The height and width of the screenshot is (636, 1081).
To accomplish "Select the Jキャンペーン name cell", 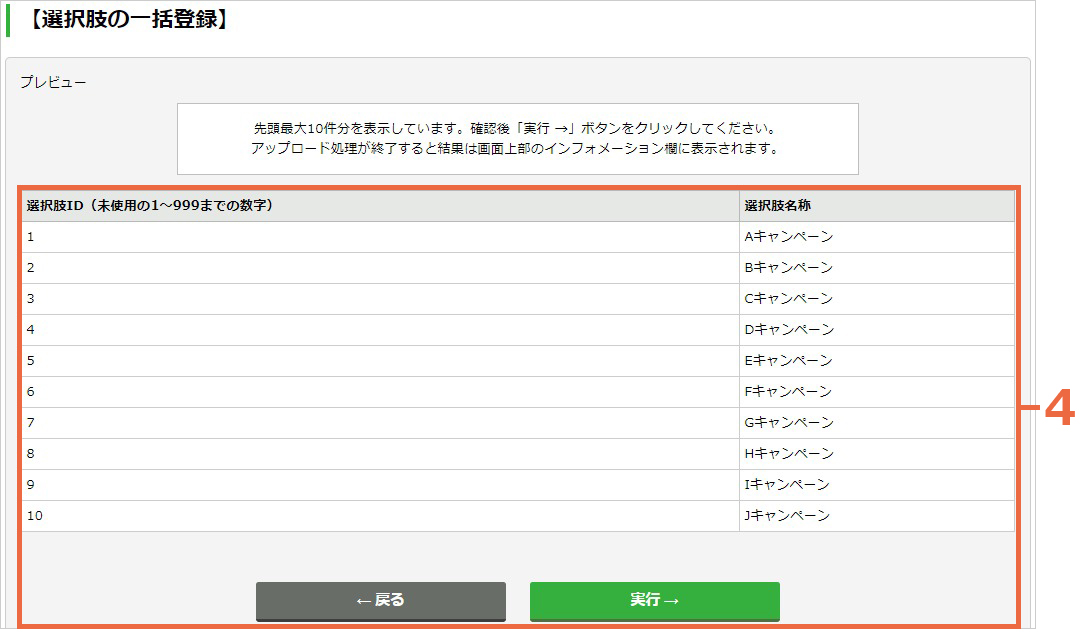I will (876, 516).
